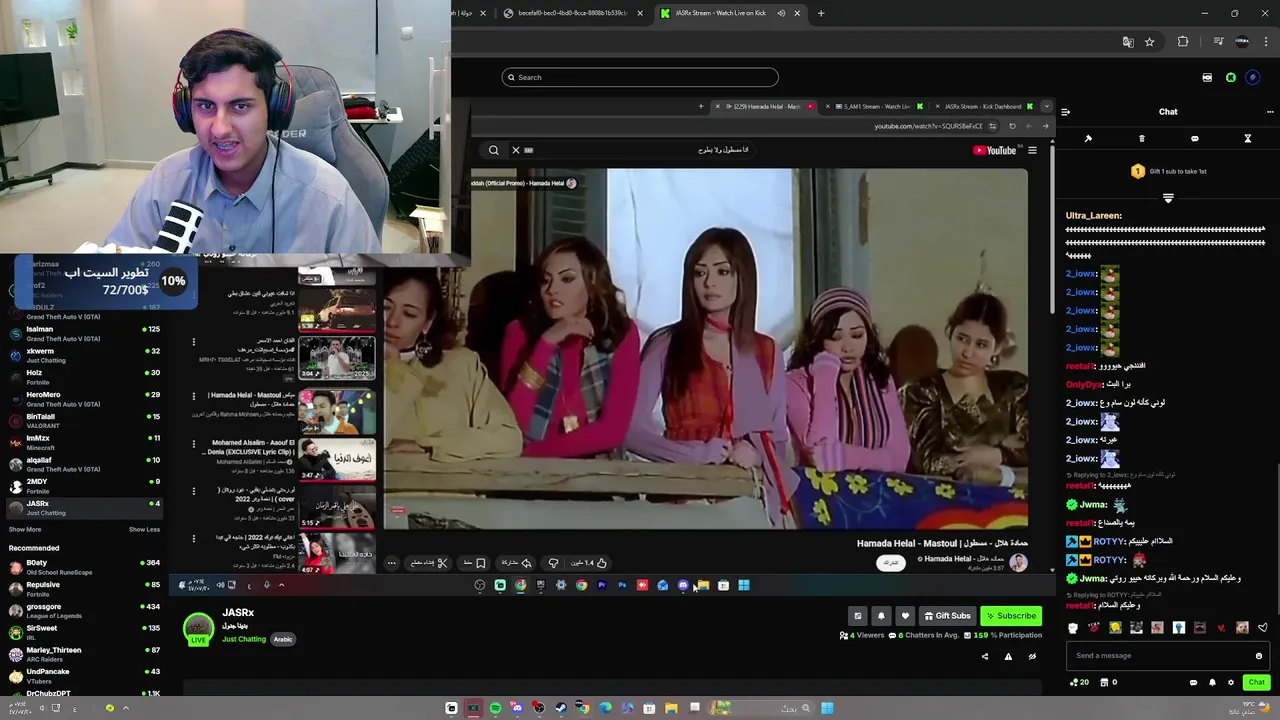
Task: Open the more-actions dots under embedded video
Action: pos(391,563)
